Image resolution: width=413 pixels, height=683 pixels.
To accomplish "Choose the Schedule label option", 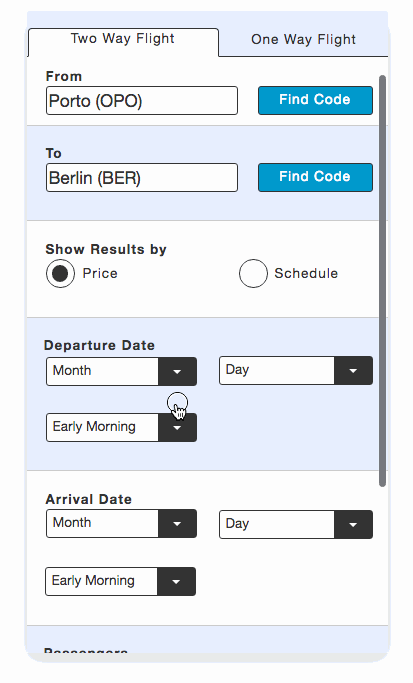I will pyautogui.click(x=306, y=274).
